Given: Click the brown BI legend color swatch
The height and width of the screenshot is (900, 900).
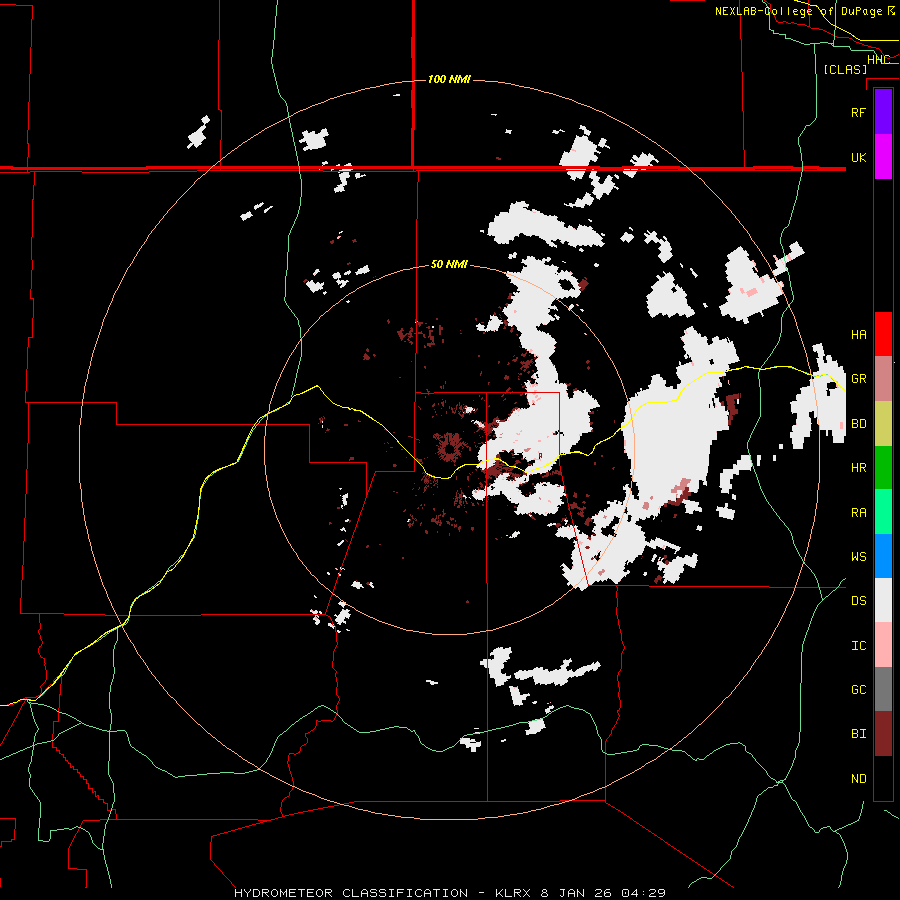Looking at the screenshot, I should [x=883, y=734].
